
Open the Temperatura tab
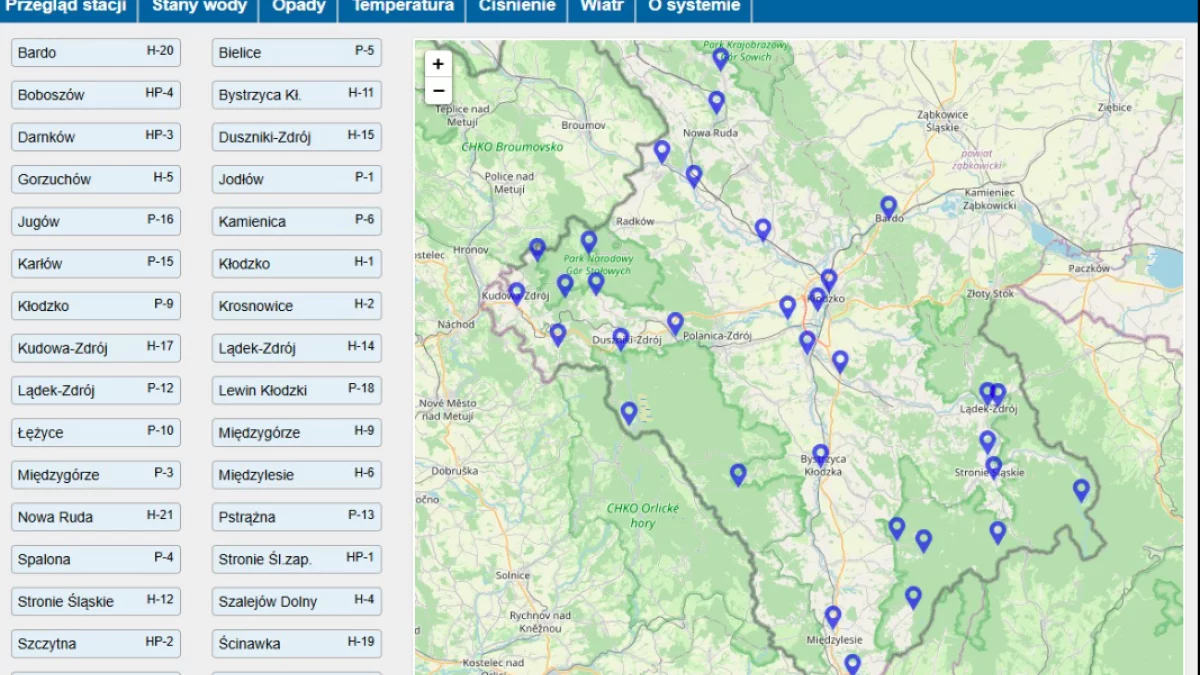click(x=402, y=6)
